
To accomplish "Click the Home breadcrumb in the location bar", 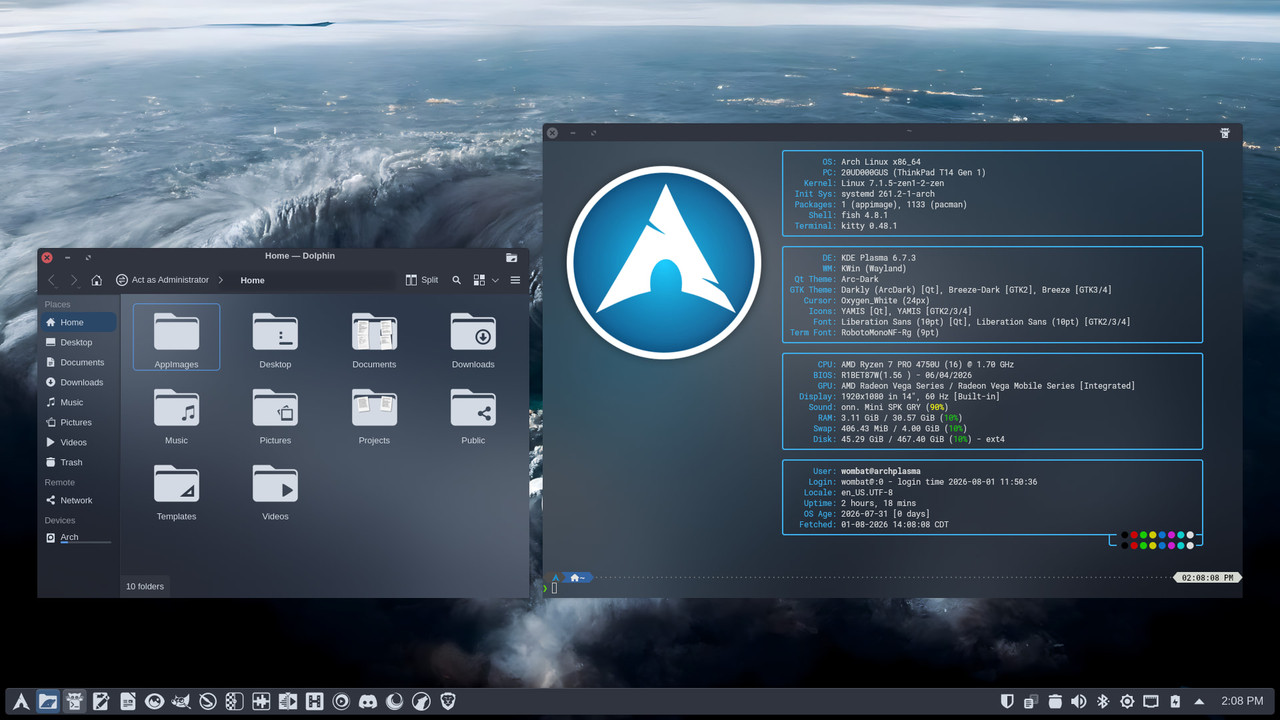I will point(252,280).
